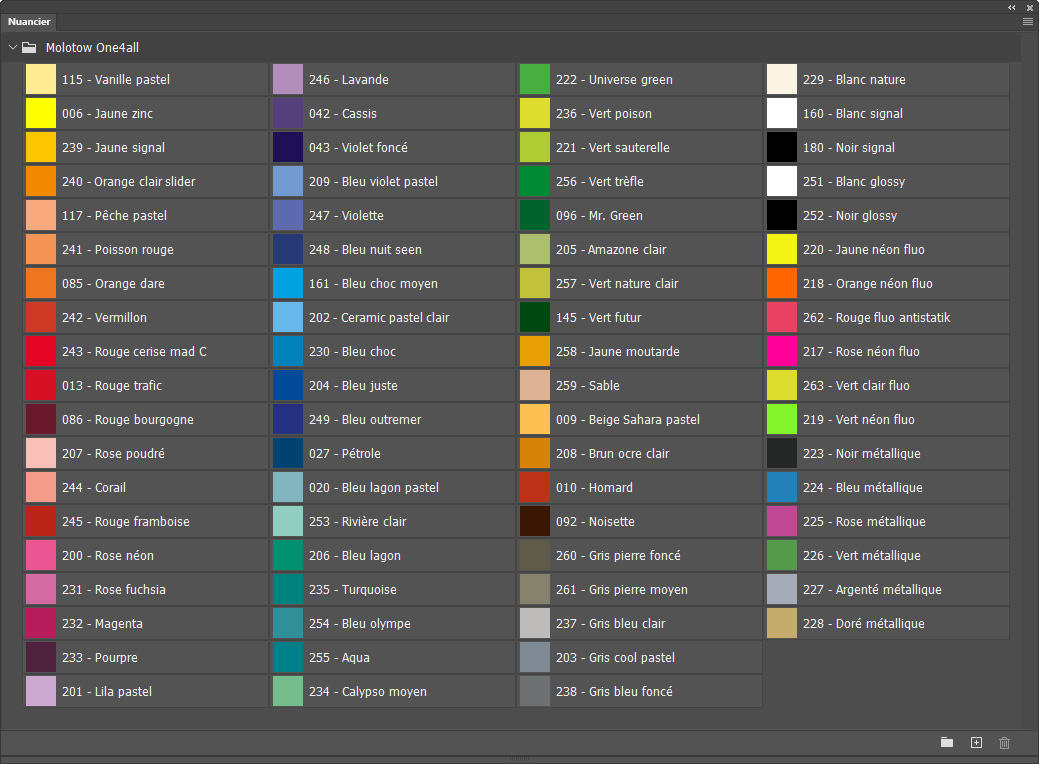Click the '013 - Rouge trafic' label

coord(112,386)
